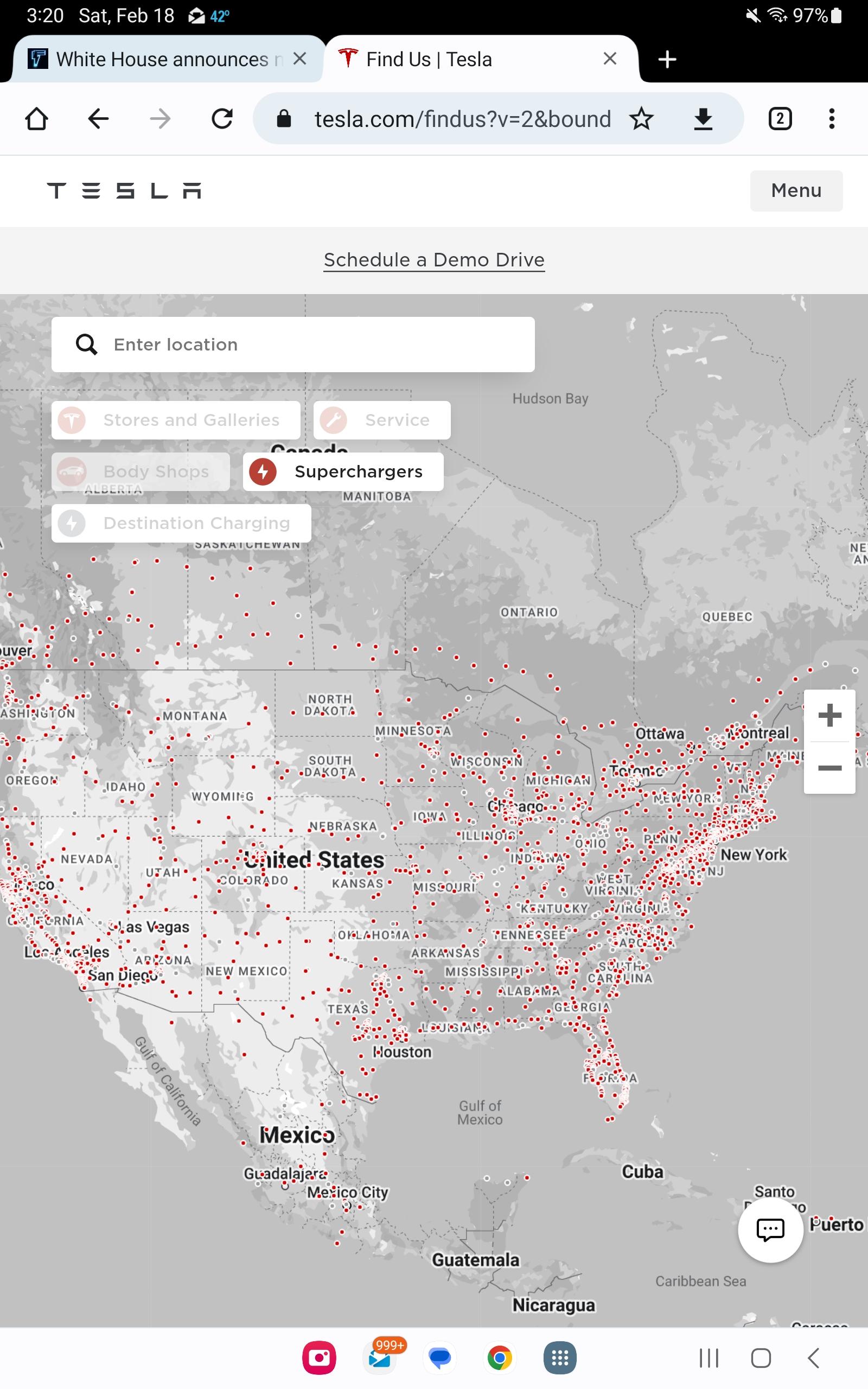This screenshot has height=1389, width=868.
Task: Enable the Body Shops filter
Action: (141, 472)
